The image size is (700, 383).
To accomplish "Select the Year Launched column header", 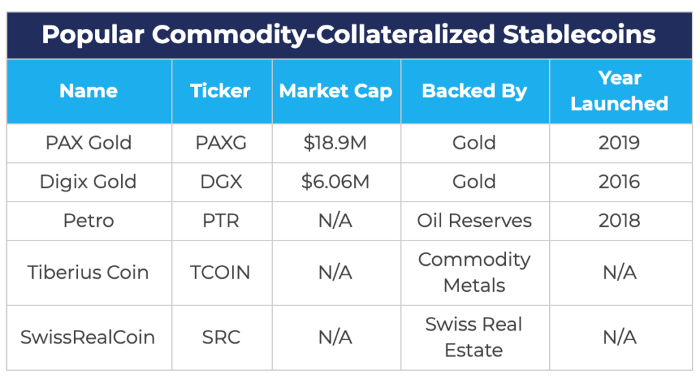I will pos(620,91).
